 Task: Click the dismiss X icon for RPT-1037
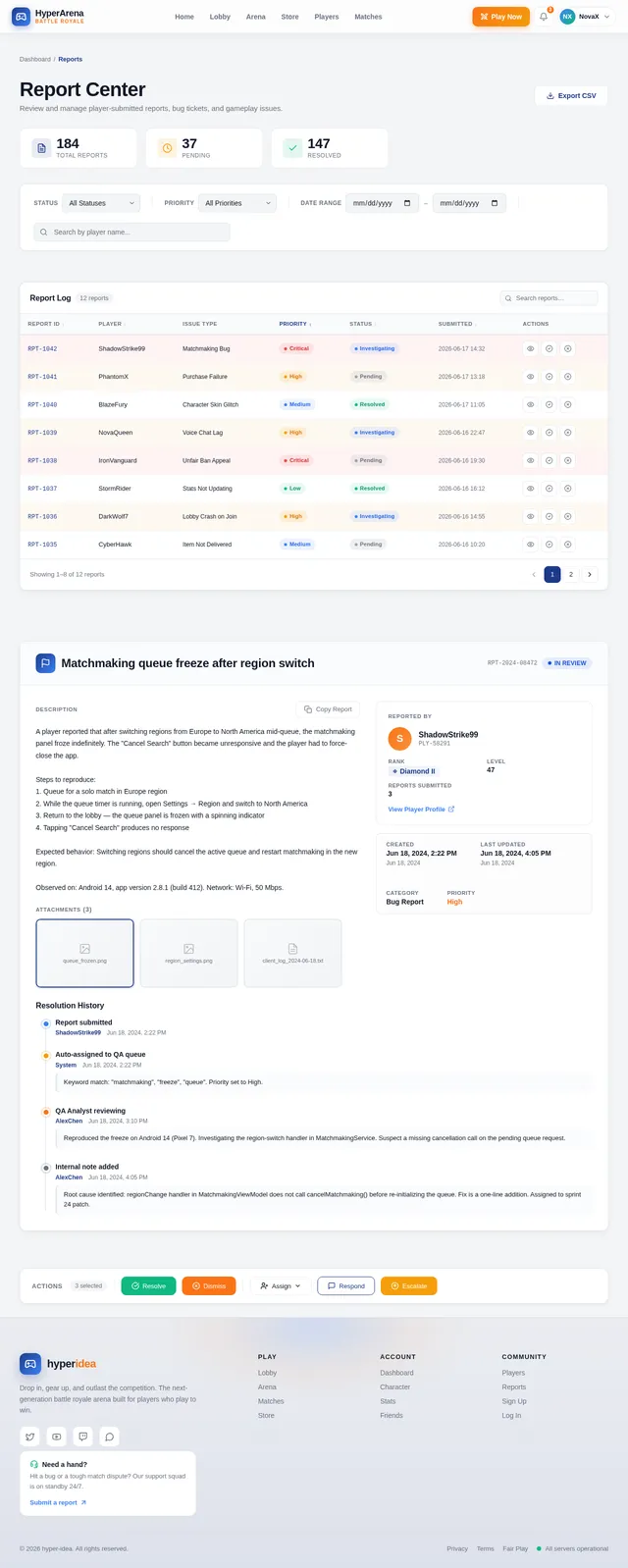[568, 489]
